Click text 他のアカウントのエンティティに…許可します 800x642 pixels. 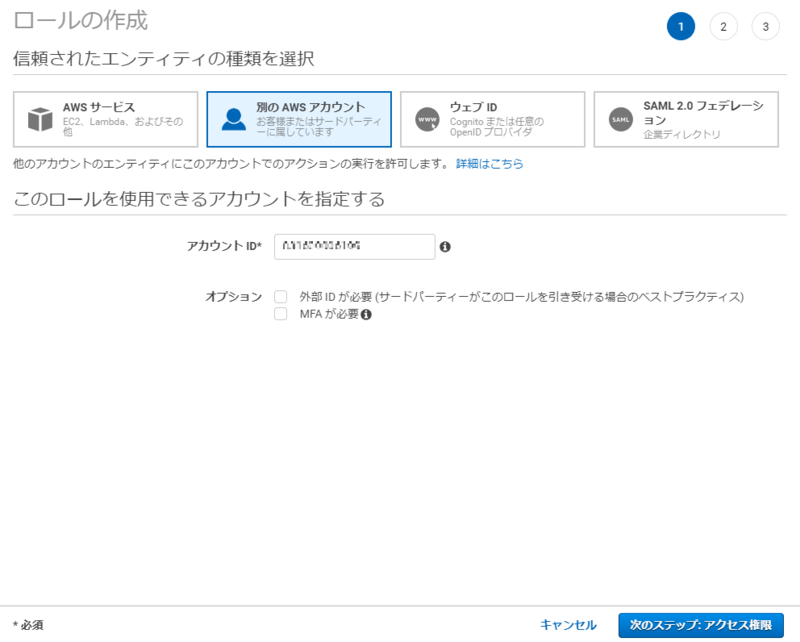231,164
